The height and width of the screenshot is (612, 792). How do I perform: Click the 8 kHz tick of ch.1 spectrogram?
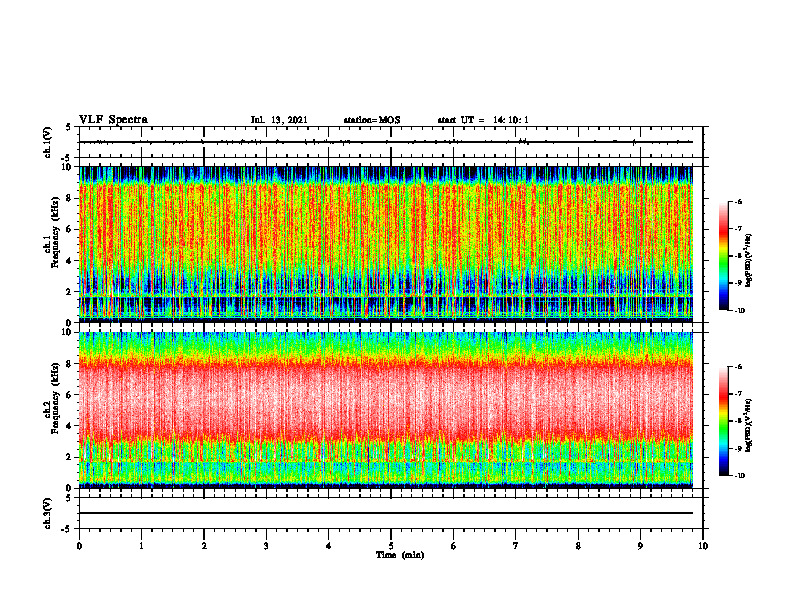coord(70,198)
